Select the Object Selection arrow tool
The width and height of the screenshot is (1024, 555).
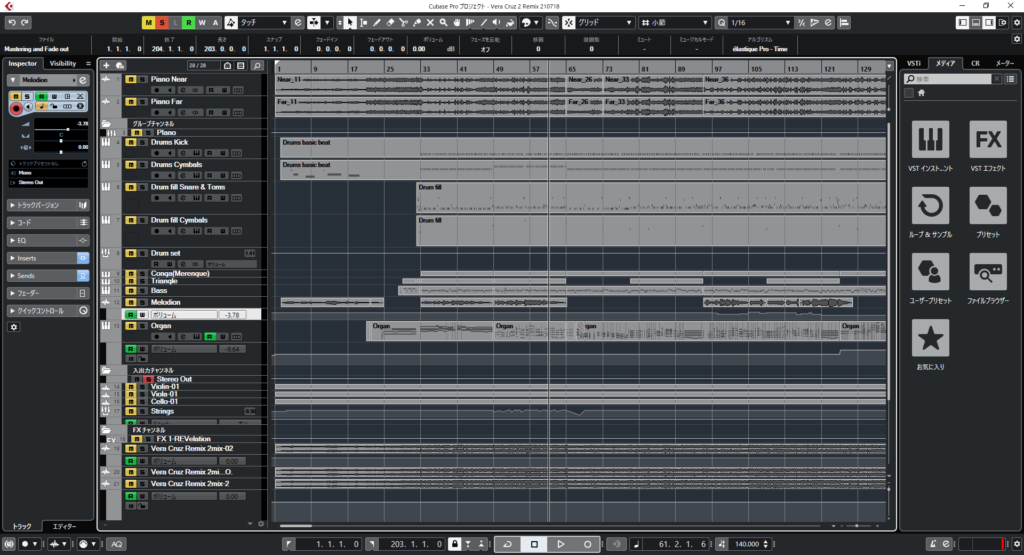click(x=350, y=22)
